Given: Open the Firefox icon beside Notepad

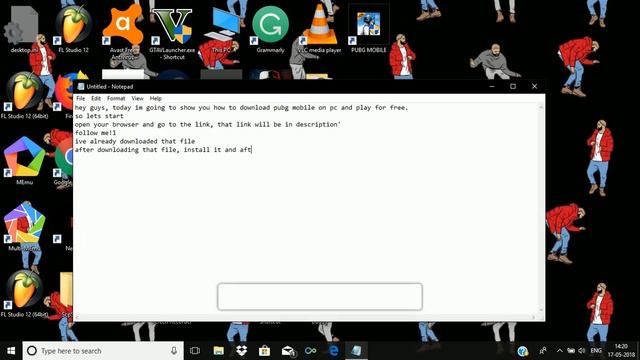Looking at the screenshot, I should pos(64,93).
